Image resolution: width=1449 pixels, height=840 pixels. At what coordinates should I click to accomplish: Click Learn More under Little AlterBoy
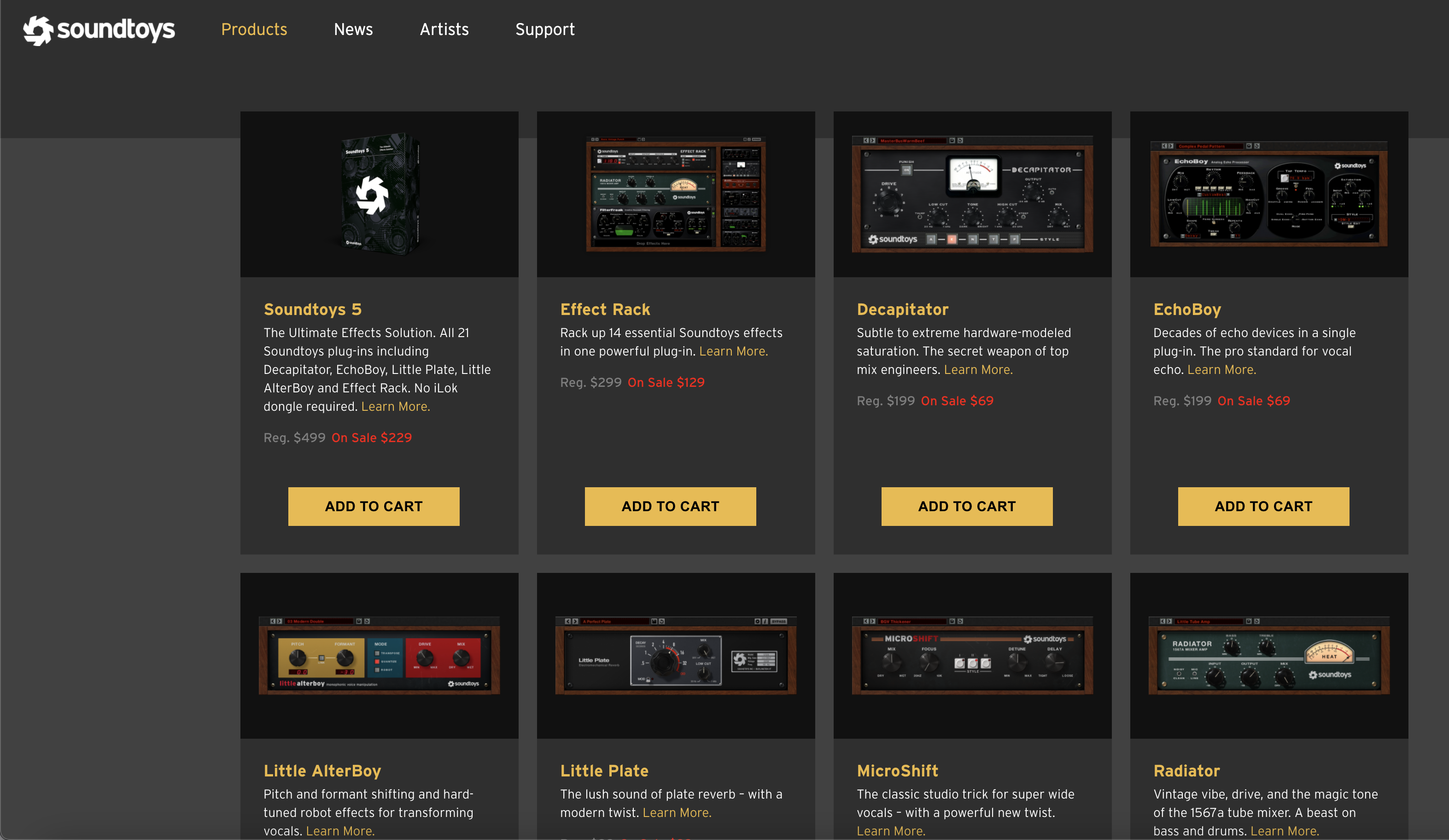(x=340, y=831)
